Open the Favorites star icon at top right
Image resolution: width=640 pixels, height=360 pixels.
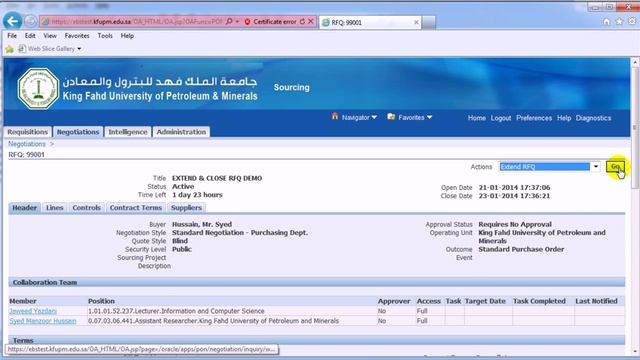[619, 21]
